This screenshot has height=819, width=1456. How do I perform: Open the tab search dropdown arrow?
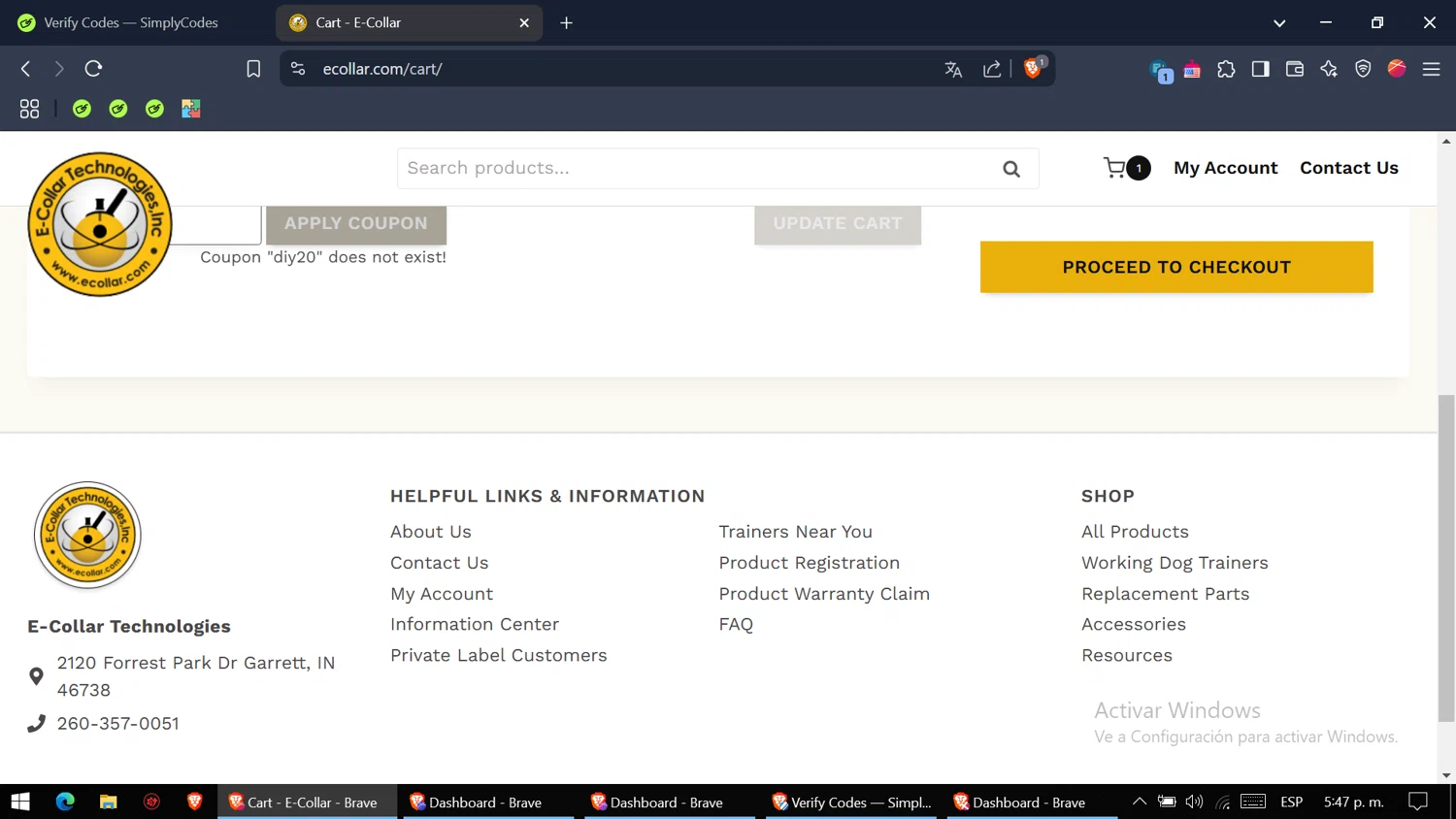1279,22
